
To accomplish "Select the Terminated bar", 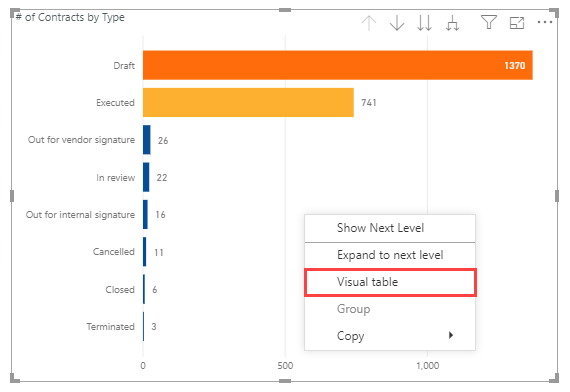I will coord(144,326).
